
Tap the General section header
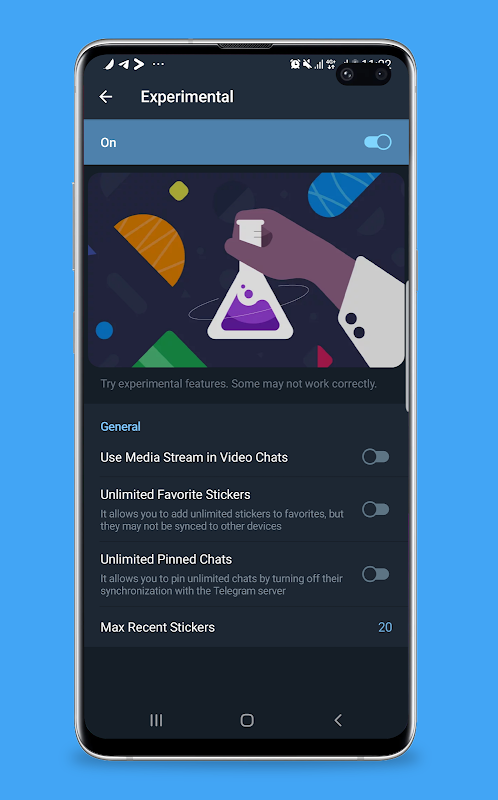coord(120,427)
